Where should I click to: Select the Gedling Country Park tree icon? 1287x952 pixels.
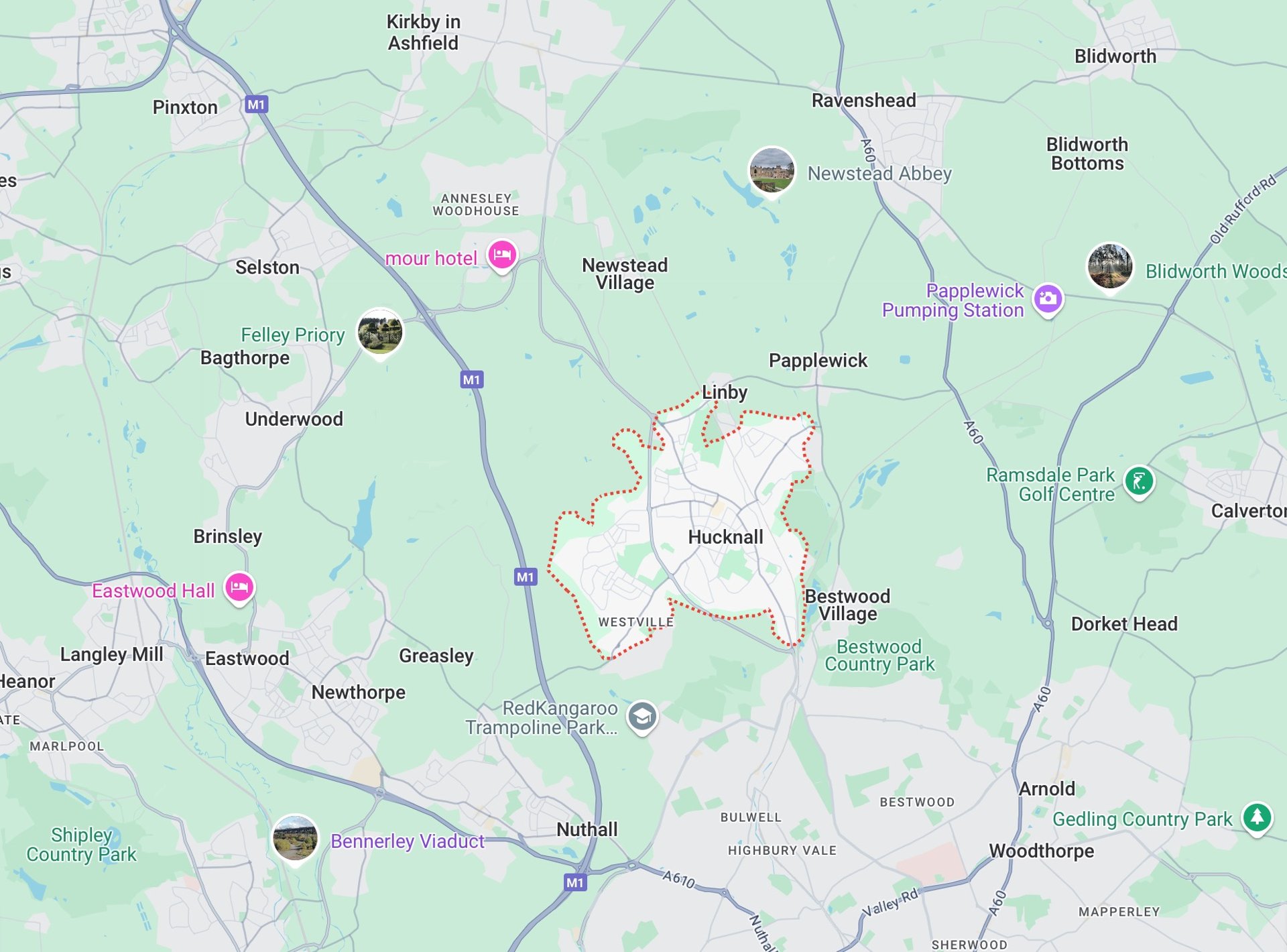click(x=1258, y=818)
